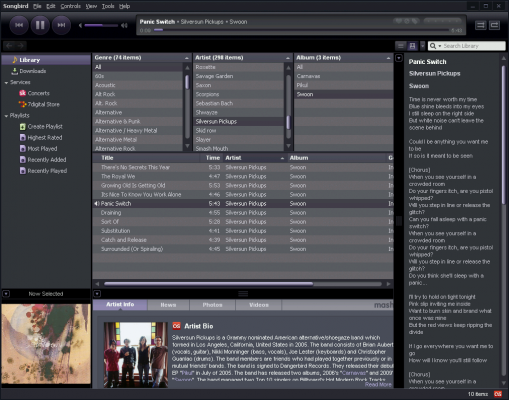Open the Tools menu
The height and width of the screenshot is (400, 509).
[x=108, y=6]
